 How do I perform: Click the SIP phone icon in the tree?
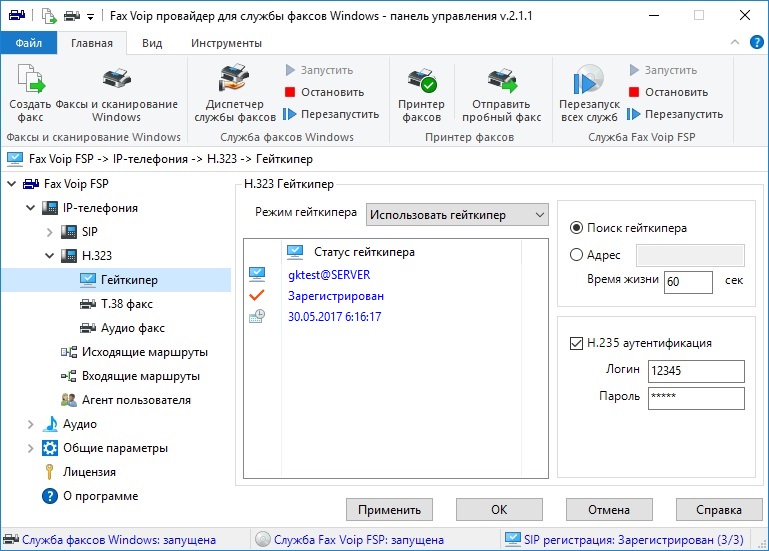tap(69, 232)
